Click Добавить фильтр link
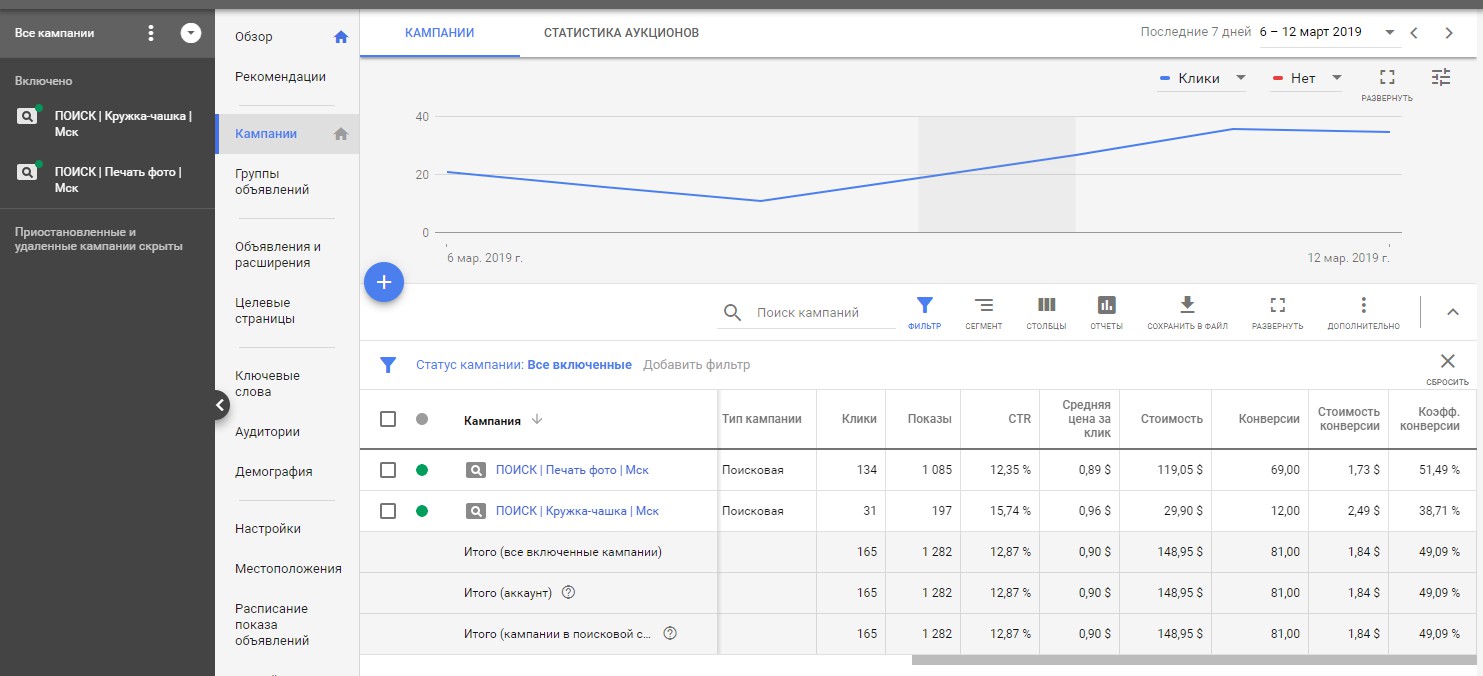 (x=696, y=365)
